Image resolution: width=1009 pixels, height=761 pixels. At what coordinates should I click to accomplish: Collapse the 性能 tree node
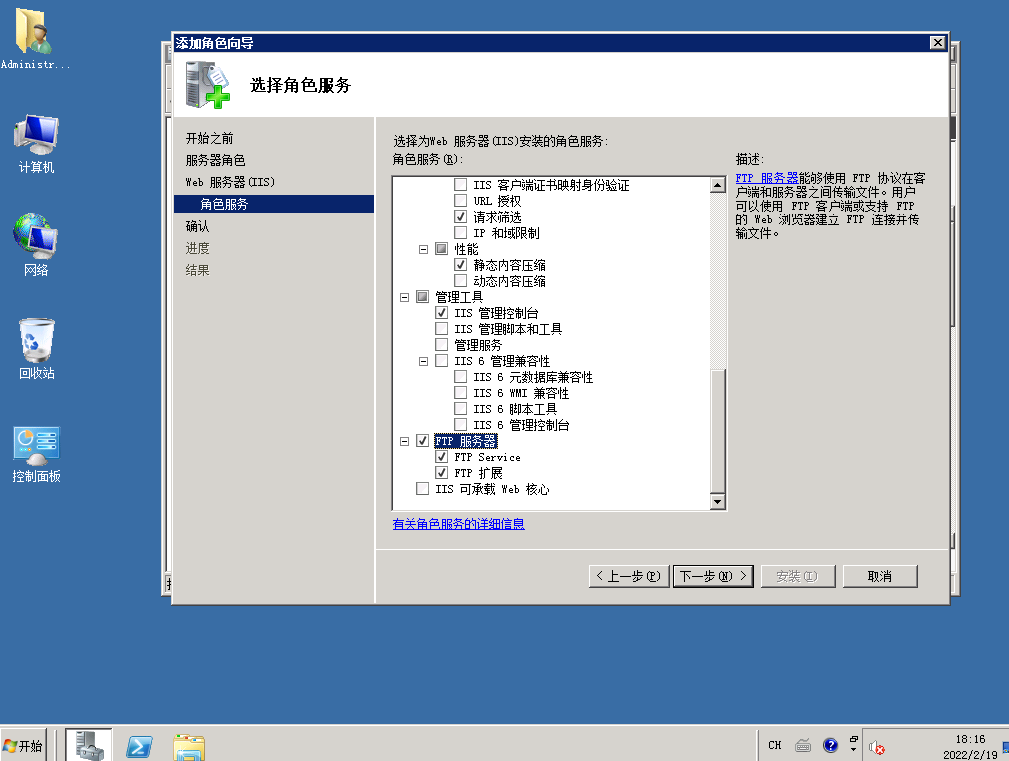(423, 249)
